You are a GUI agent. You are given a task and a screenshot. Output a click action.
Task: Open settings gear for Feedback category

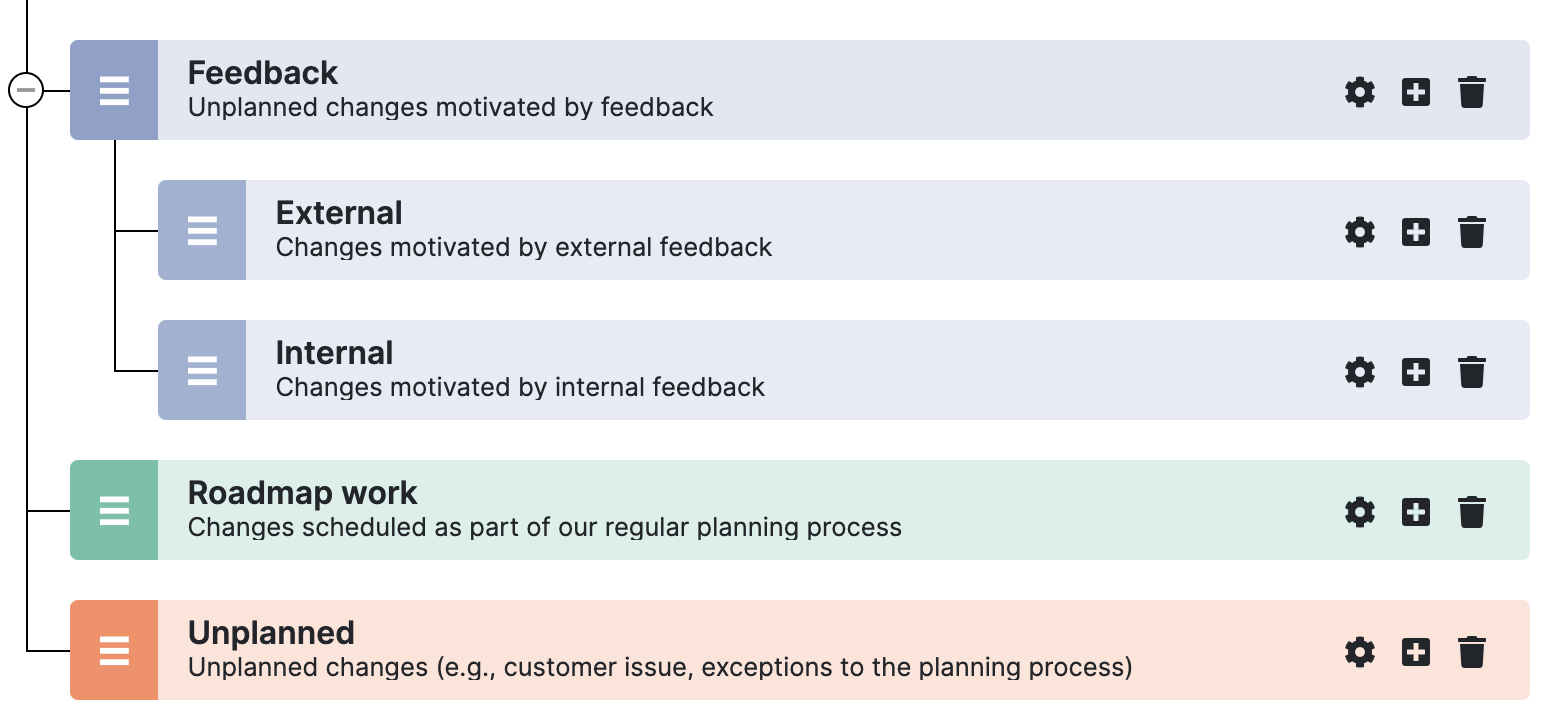pyautogui.click(x=1359, y=92)
